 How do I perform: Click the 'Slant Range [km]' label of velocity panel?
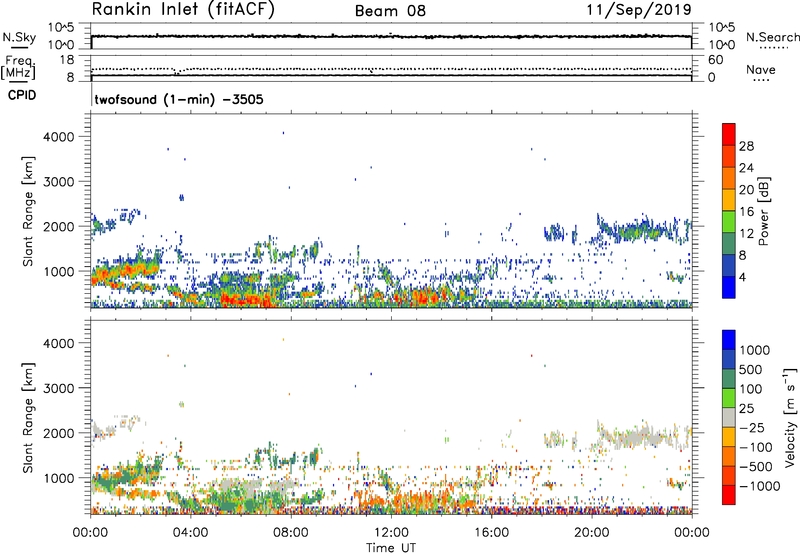click(28, 417)
